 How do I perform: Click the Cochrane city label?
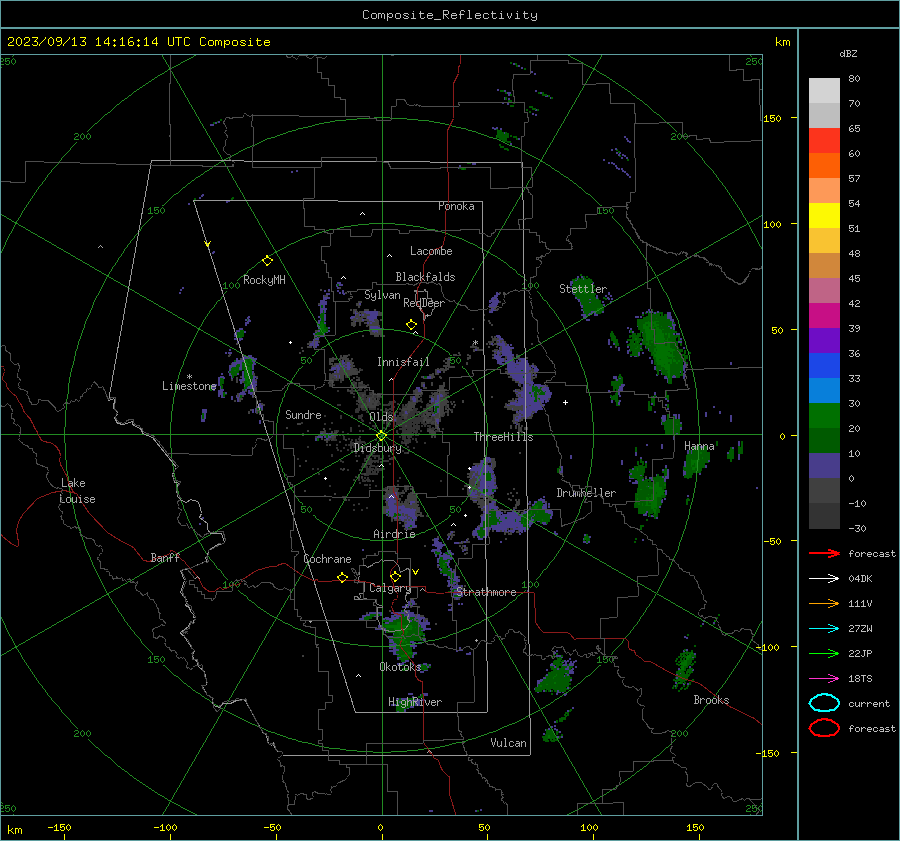tap(327, 559)
